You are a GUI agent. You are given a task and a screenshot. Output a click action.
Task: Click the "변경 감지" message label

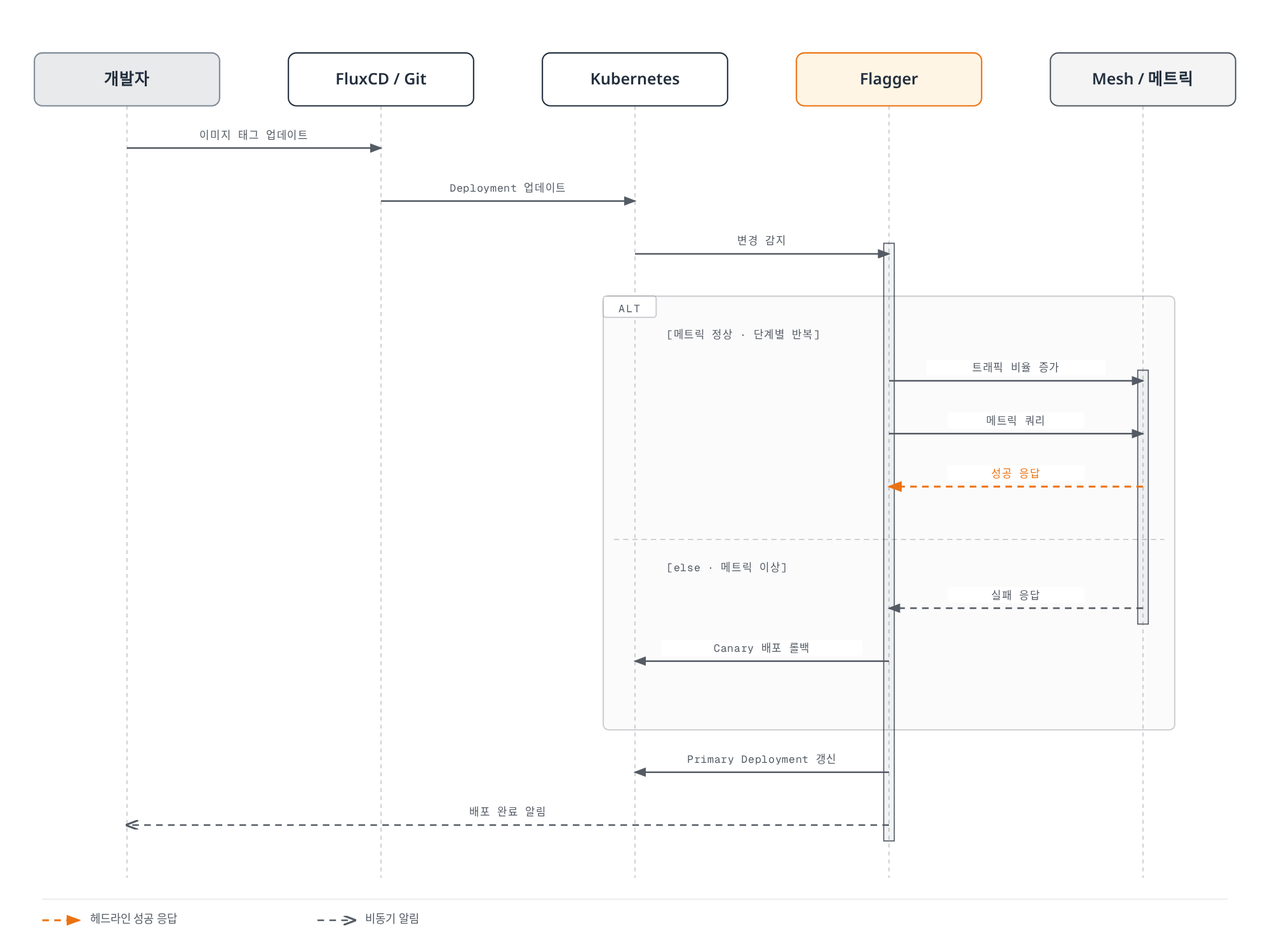tap(761, 241)
